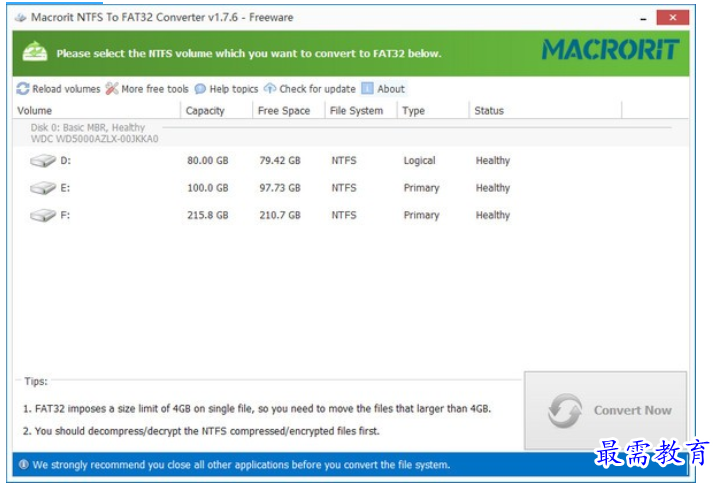Viewport: 718px width, 484px height.
Task: Select Check for update label
Action: 317,89
